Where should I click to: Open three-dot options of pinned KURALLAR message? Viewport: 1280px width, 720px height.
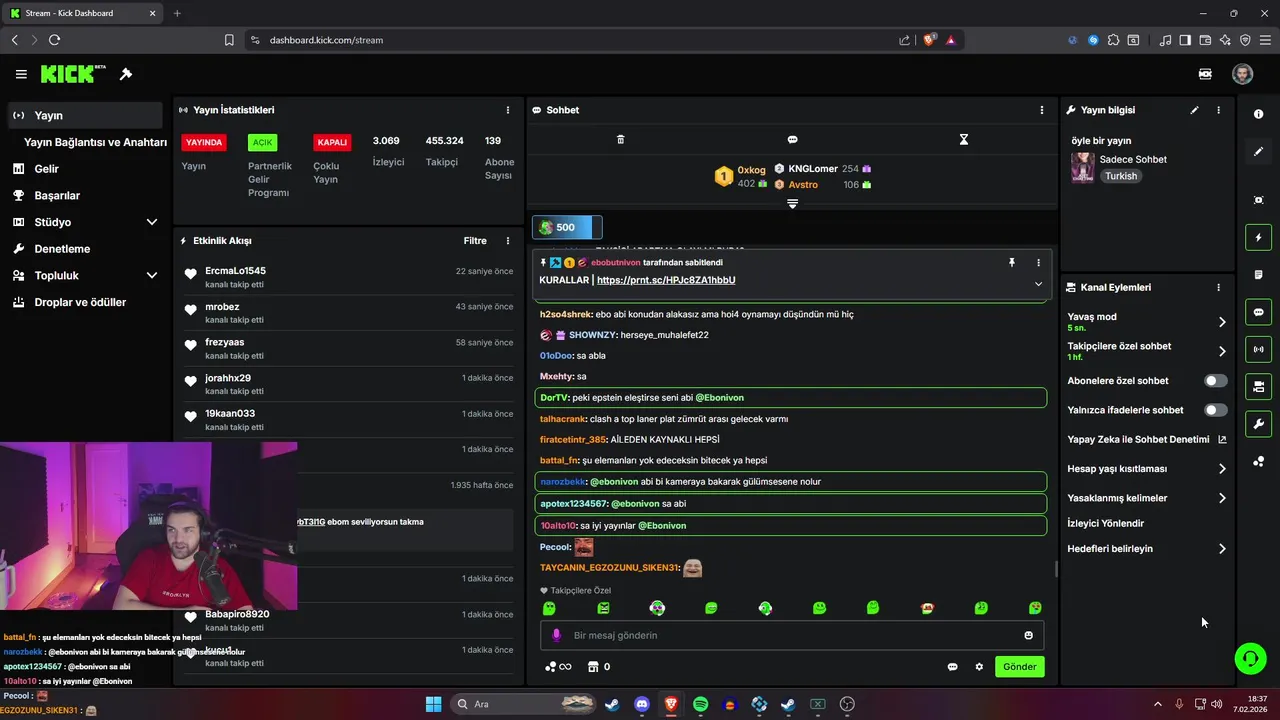(x=1038, y=262)
